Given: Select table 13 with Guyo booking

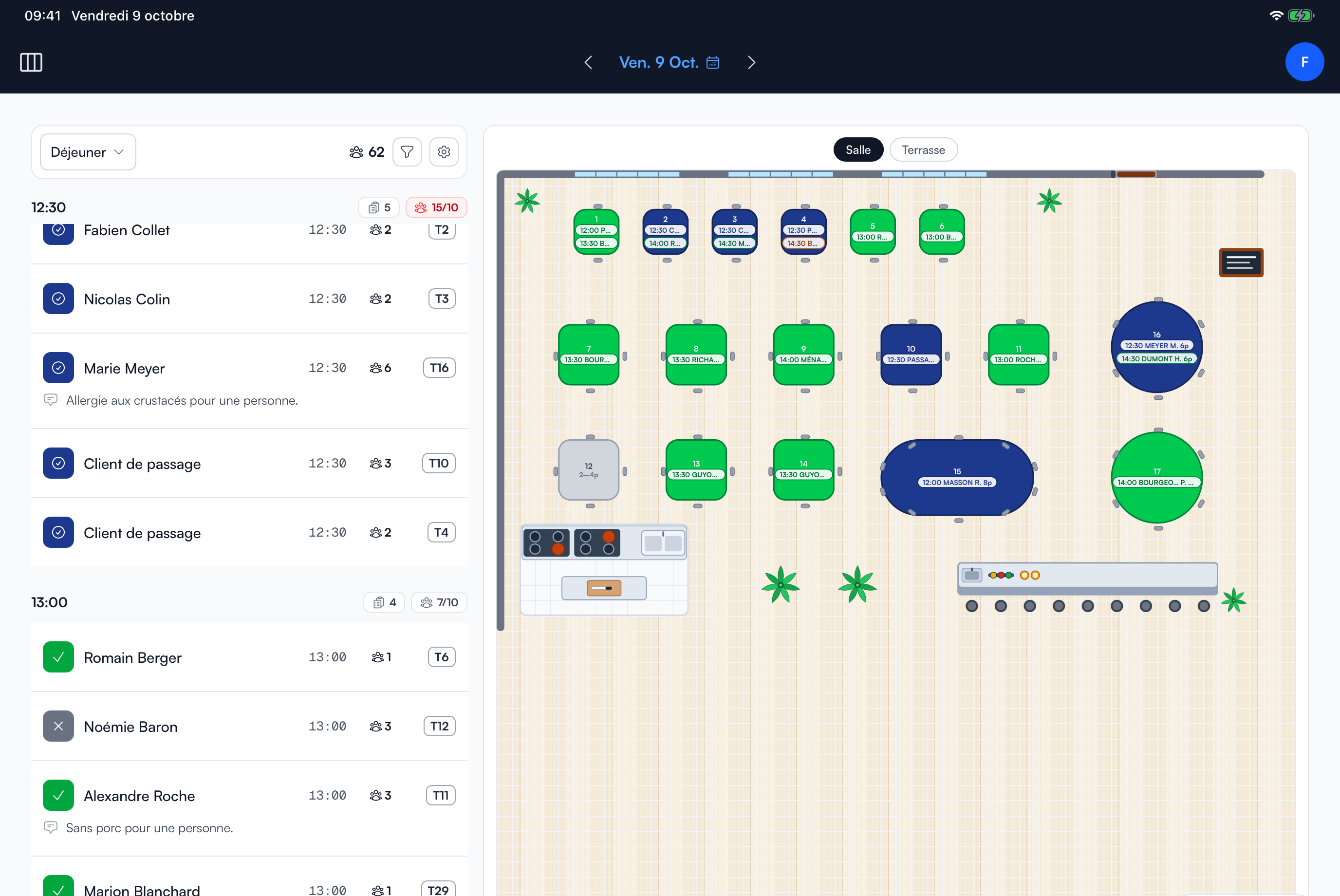Looking at the screenshot, I should click(x=696, y=470).
